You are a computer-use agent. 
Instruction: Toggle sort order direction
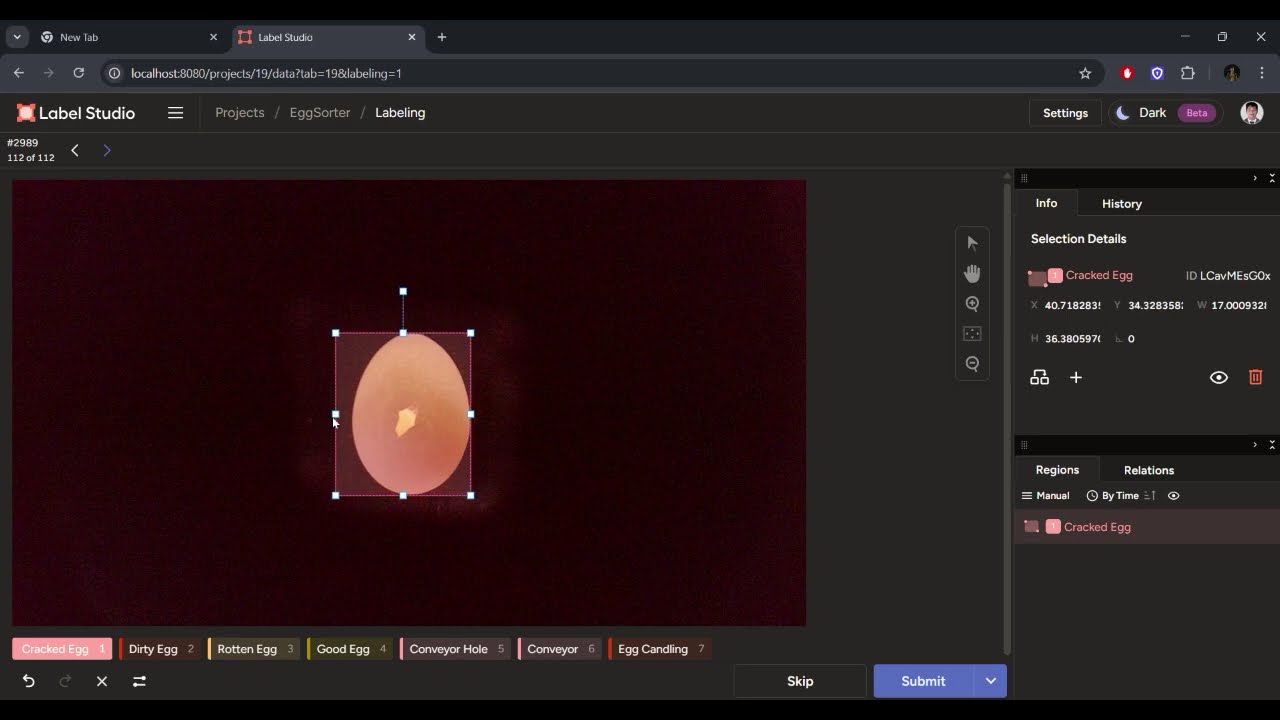1150,496
